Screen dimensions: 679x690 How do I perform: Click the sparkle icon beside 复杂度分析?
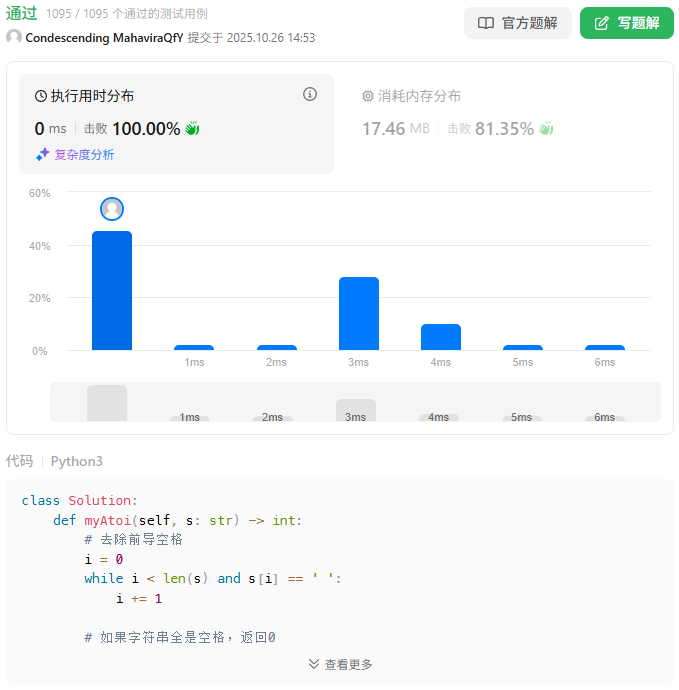point(42,155)
